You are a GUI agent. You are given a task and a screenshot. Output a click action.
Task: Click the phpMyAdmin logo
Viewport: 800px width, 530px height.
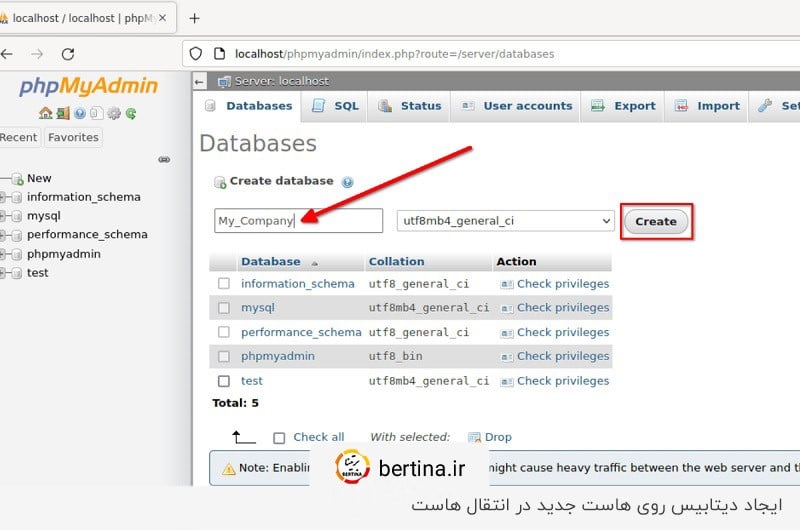(x=89, y=86)
